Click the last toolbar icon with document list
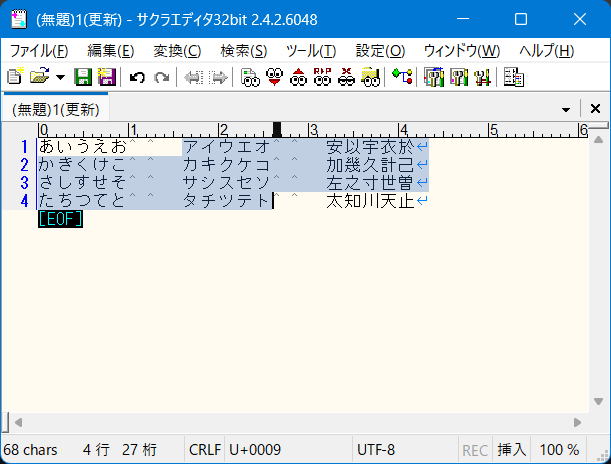The width and height of the screenshot is (611, 464). [x=514, y=77]
